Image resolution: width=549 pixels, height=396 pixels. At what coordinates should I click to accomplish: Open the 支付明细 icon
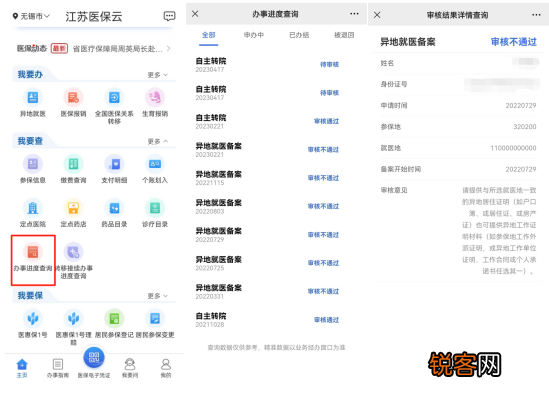pyautogui.click(x=114, y=164)
